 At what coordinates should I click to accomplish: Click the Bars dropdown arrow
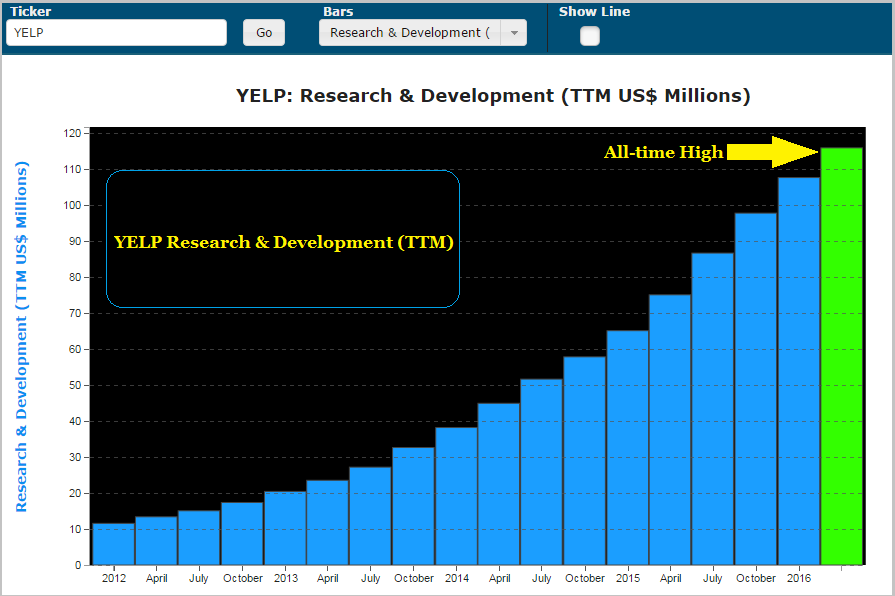click(514, 33)
